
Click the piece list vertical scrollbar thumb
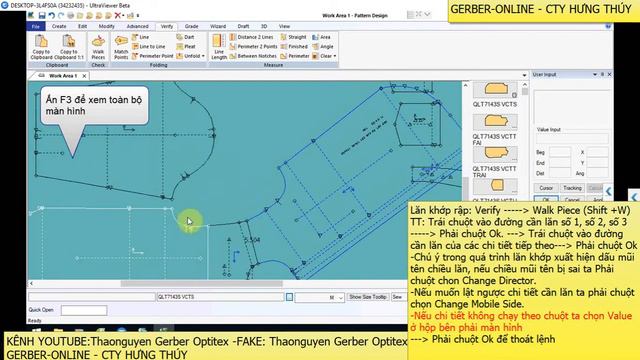pyautogui.click(x=524, y=92)
